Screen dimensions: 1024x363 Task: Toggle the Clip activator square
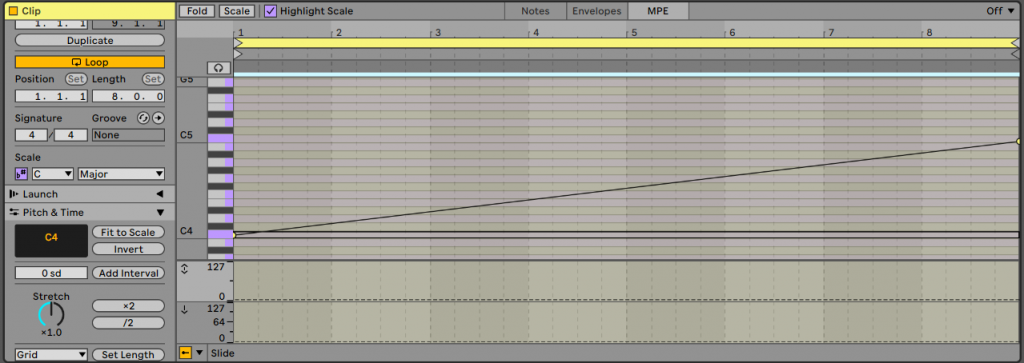pyautogui.click(x=14, y=11)
